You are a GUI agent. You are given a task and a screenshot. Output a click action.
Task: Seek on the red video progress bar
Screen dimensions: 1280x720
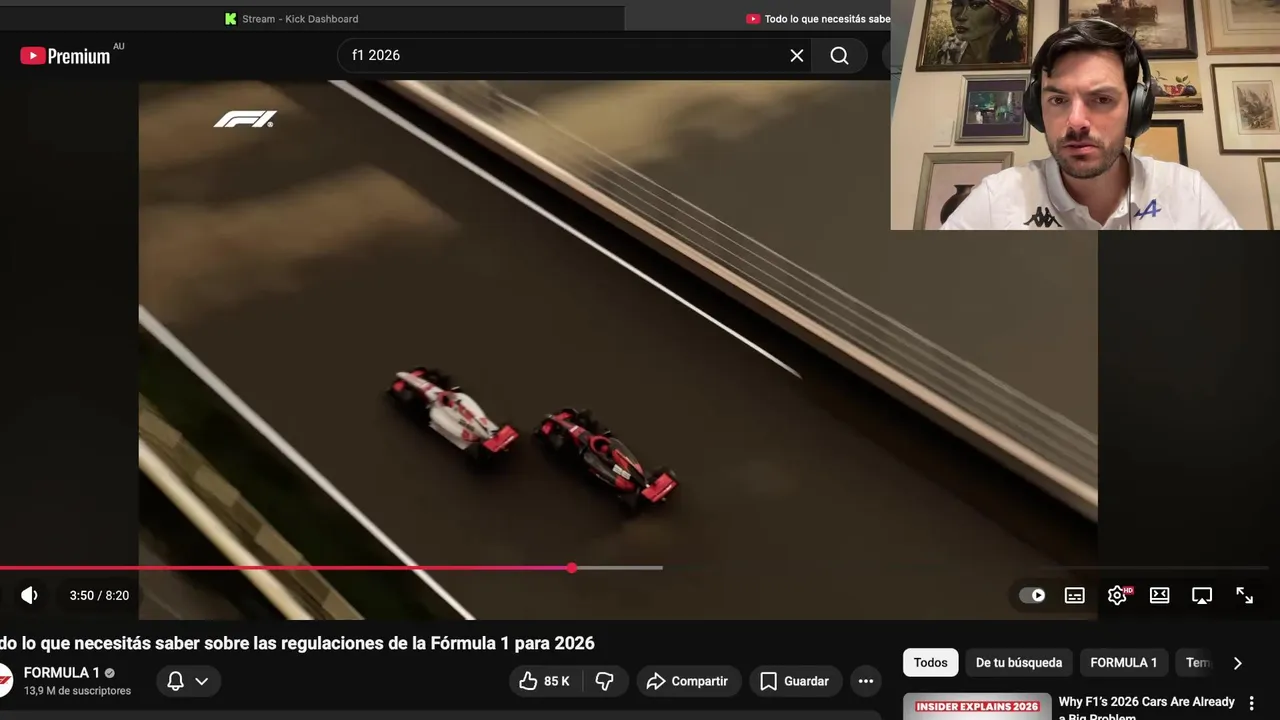coord(285,568)
